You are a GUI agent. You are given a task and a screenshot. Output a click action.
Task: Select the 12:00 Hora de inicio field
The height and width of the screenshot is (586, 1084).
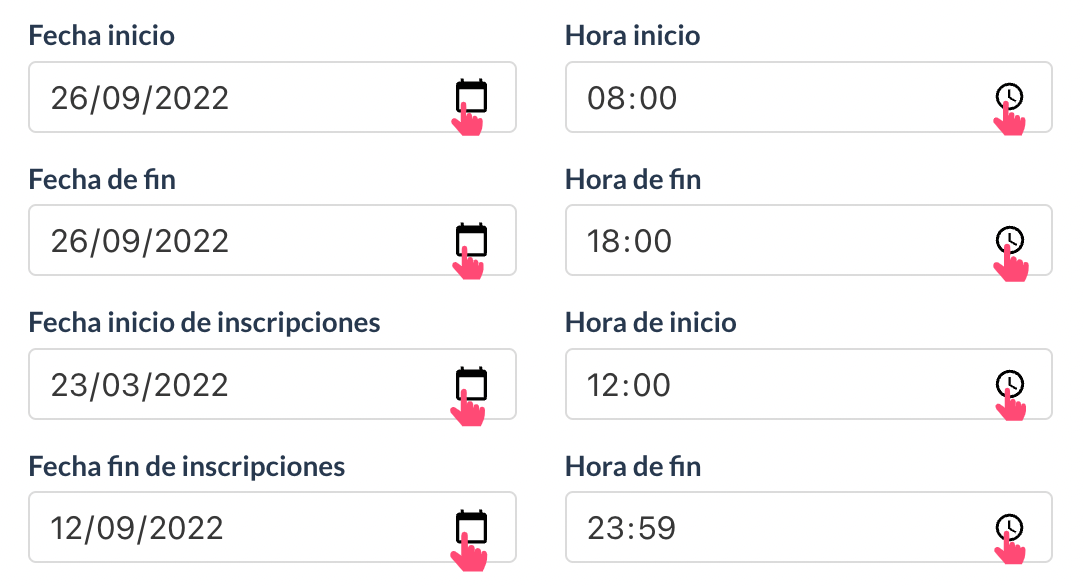pos(809,384)
